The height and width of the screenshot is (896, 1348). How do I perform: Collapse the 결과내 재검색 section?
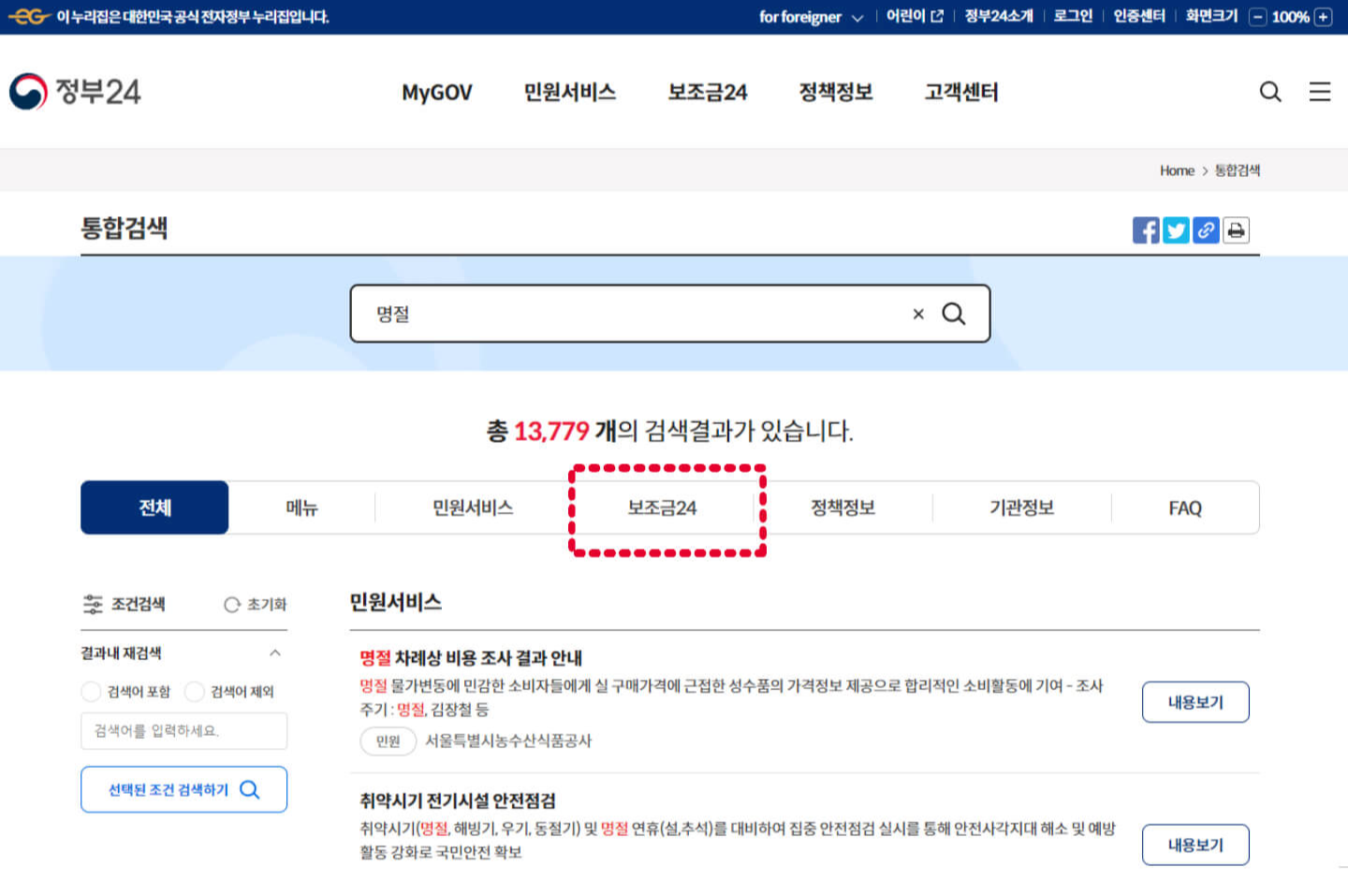click(275, 653)
